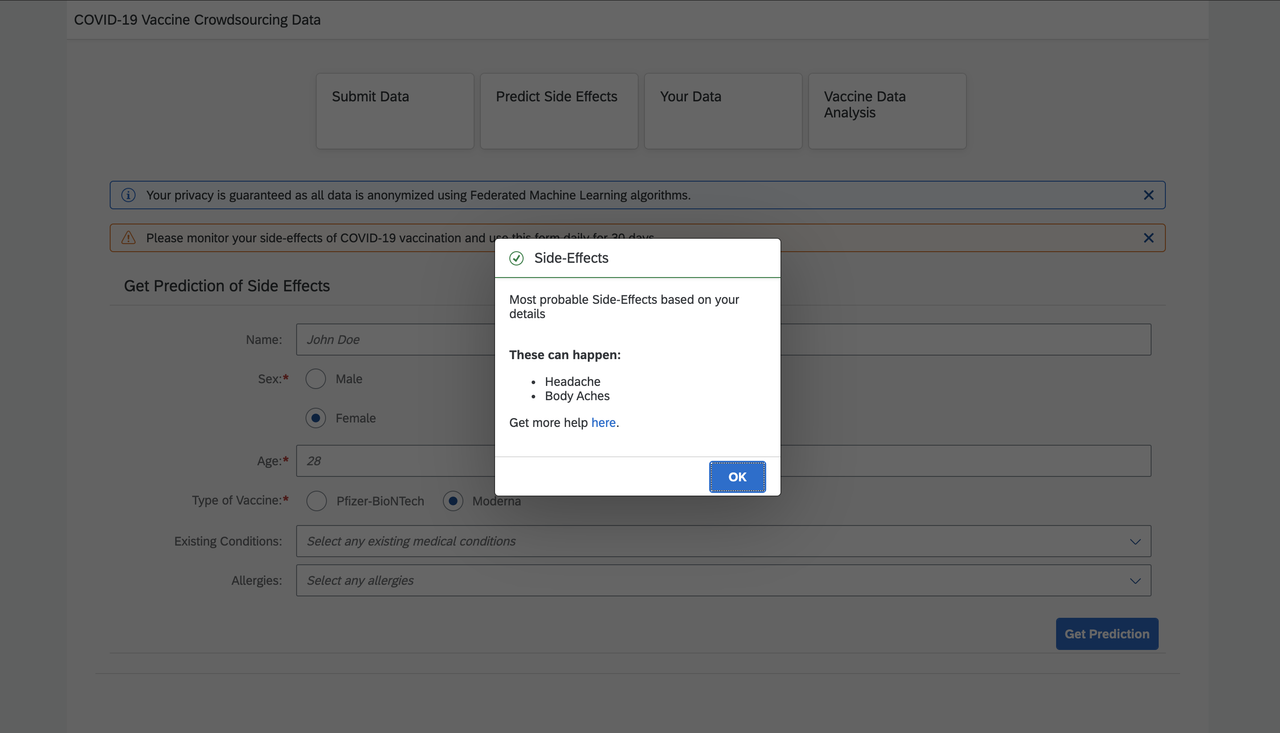The height and width of the screenshot is (733, 1280).
Task: Confirm the Side-Effects prediction with OK
Action: point(737,476)
